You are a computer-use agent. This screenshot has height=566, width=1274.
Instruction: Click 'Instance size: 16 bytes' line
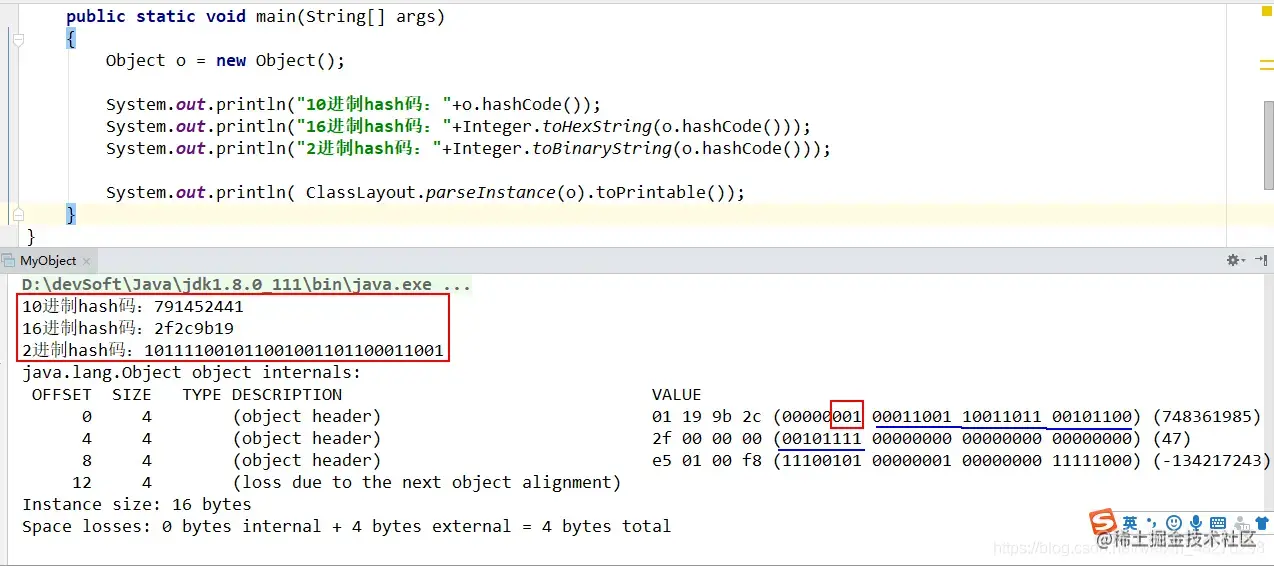(x=136, y=504)
